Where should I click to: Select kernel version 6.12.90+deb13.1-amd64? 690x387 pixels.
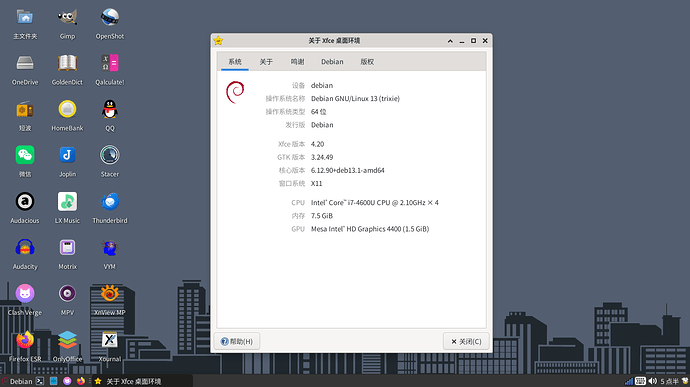click(348, 170)
